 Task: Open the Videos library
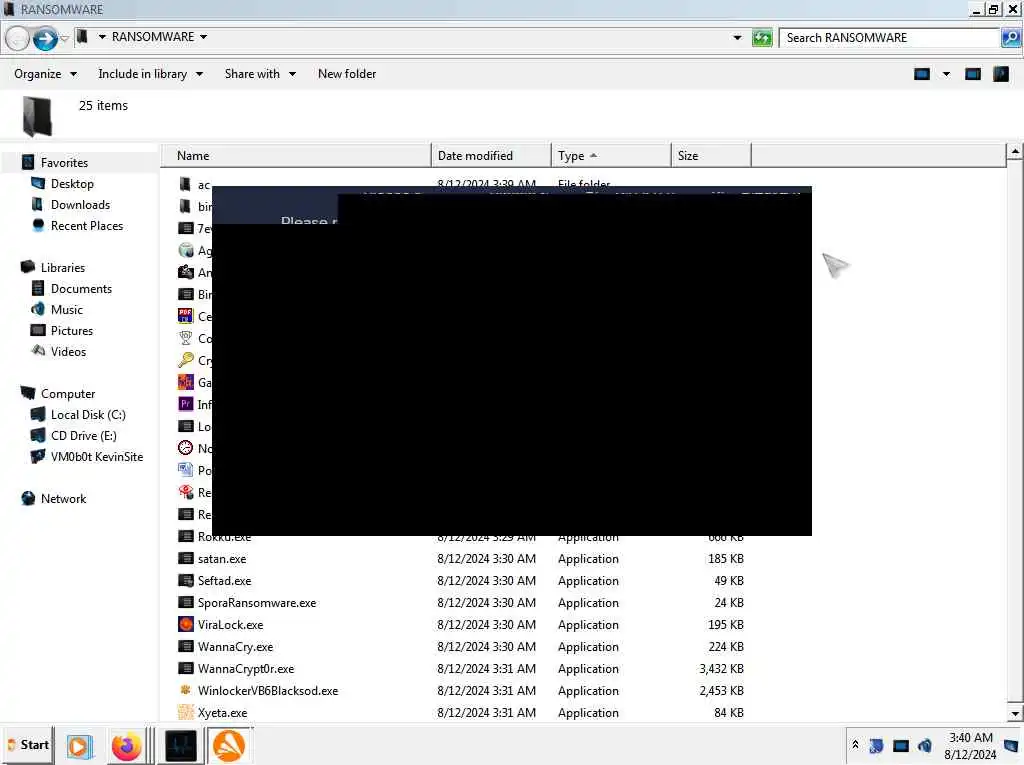68,351
